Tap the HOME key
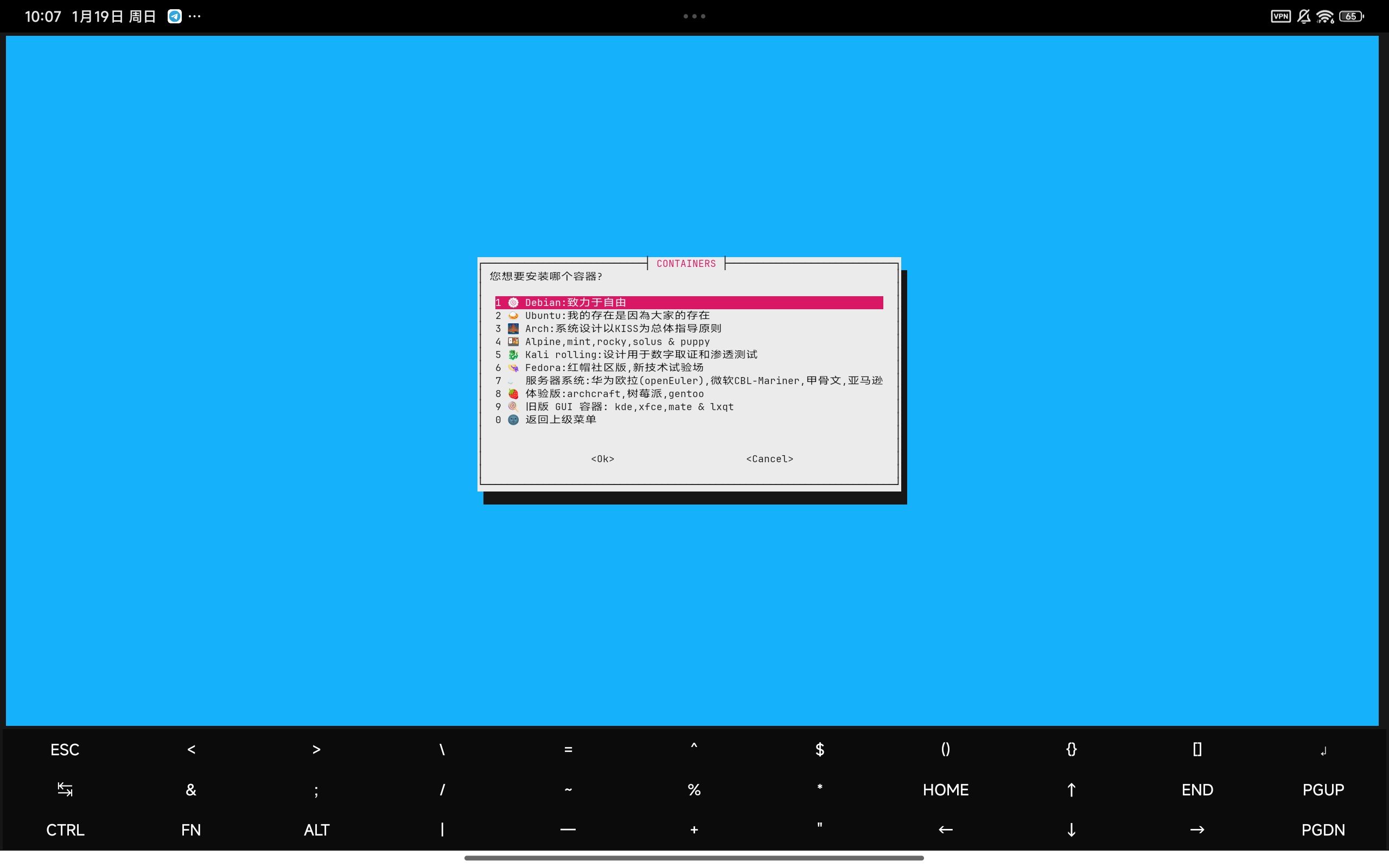Viewport: 1389px width, 868px height. click(x=945, y=790)
